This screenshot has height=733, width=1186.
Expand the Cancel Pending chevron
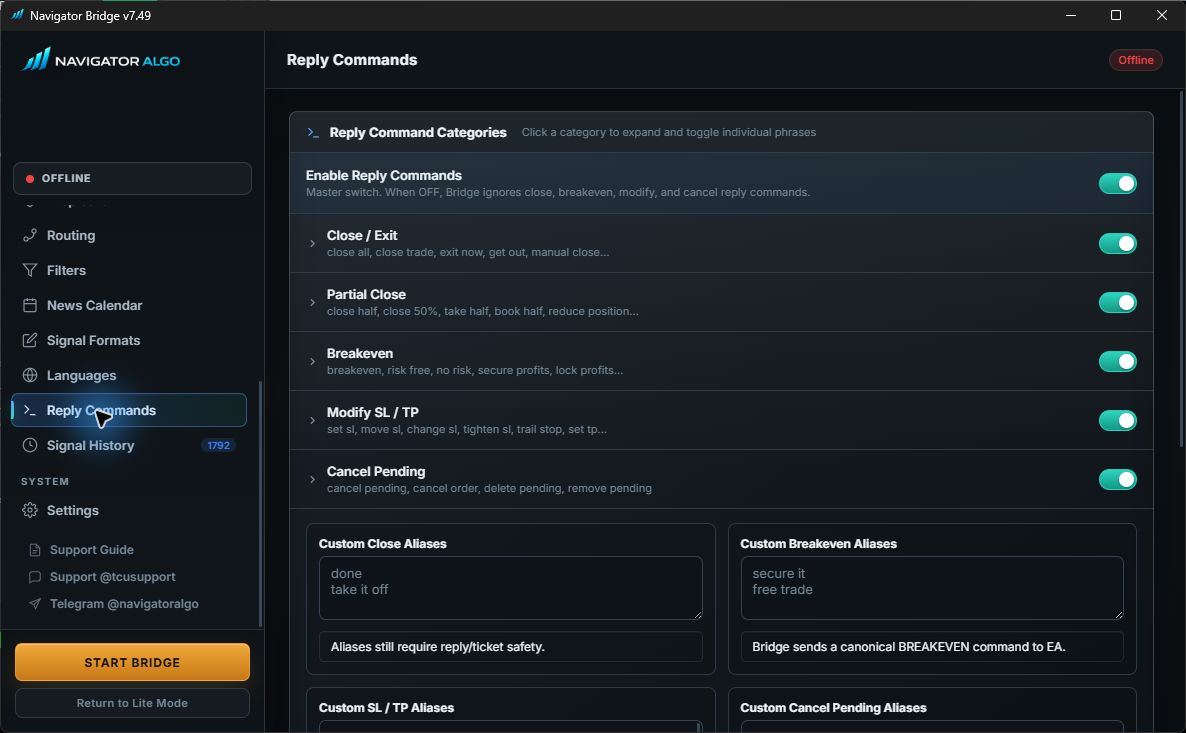click(312, 480)
